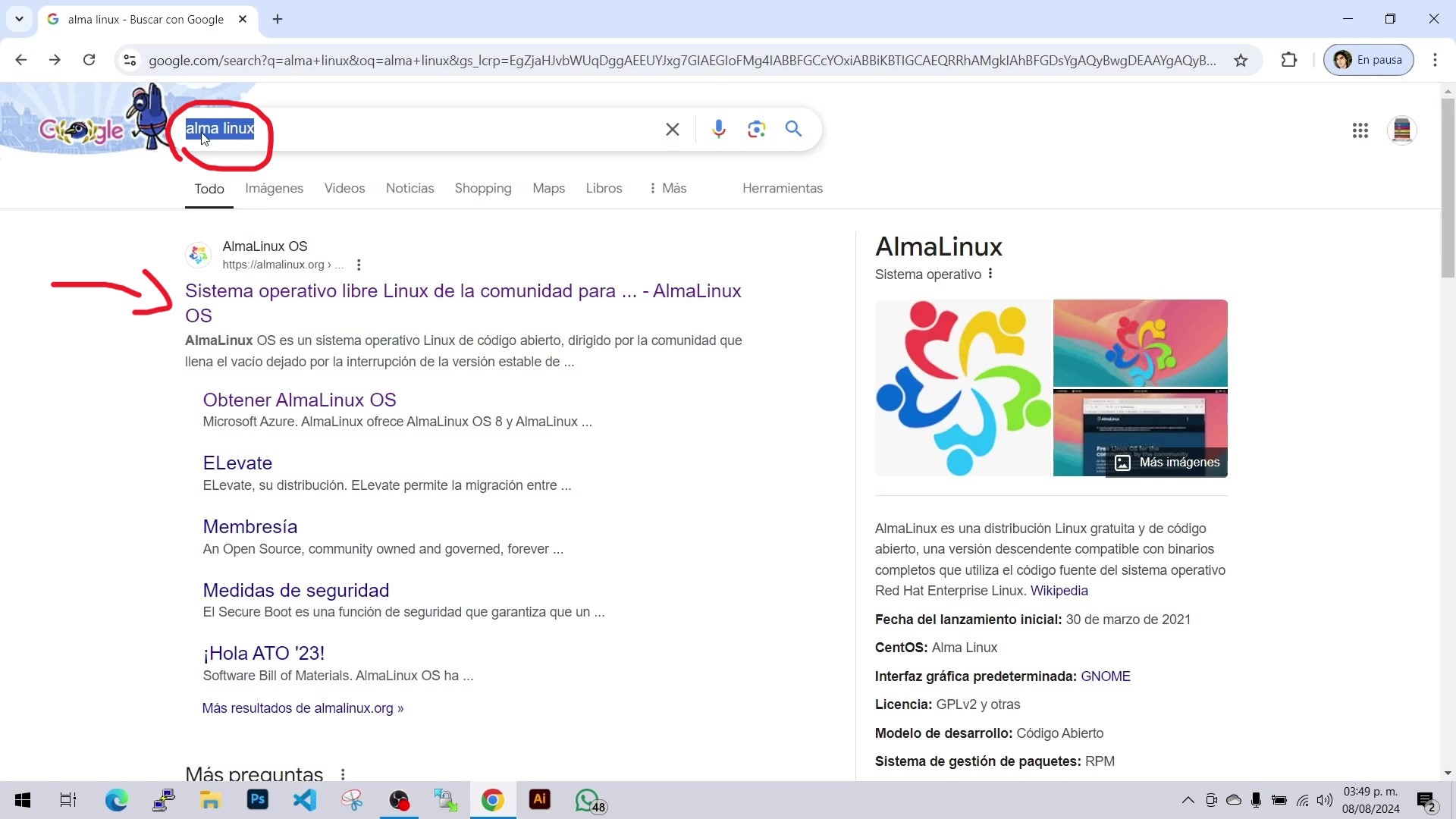
Task: Open Windows Start menu
Action: tap(23, 800)
